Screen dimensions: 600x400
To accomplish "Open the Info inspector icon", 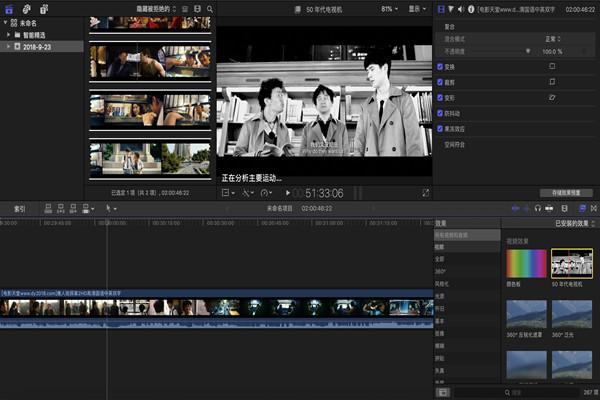I will 471,9.
